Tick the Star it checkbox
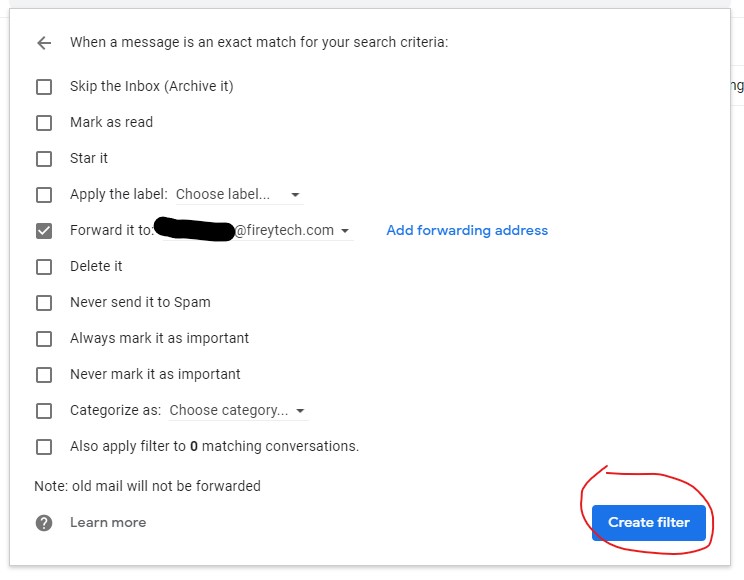 44,159
